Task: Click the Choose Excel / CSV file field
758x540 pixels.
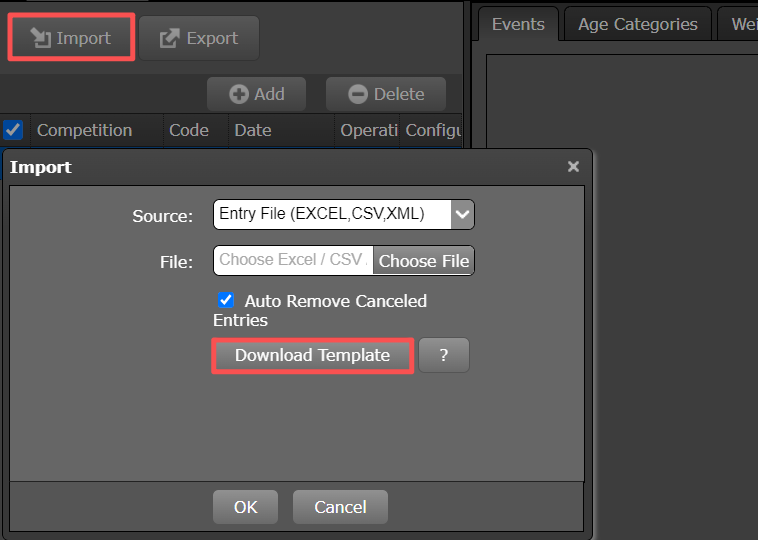Action: tap(293, 261)
